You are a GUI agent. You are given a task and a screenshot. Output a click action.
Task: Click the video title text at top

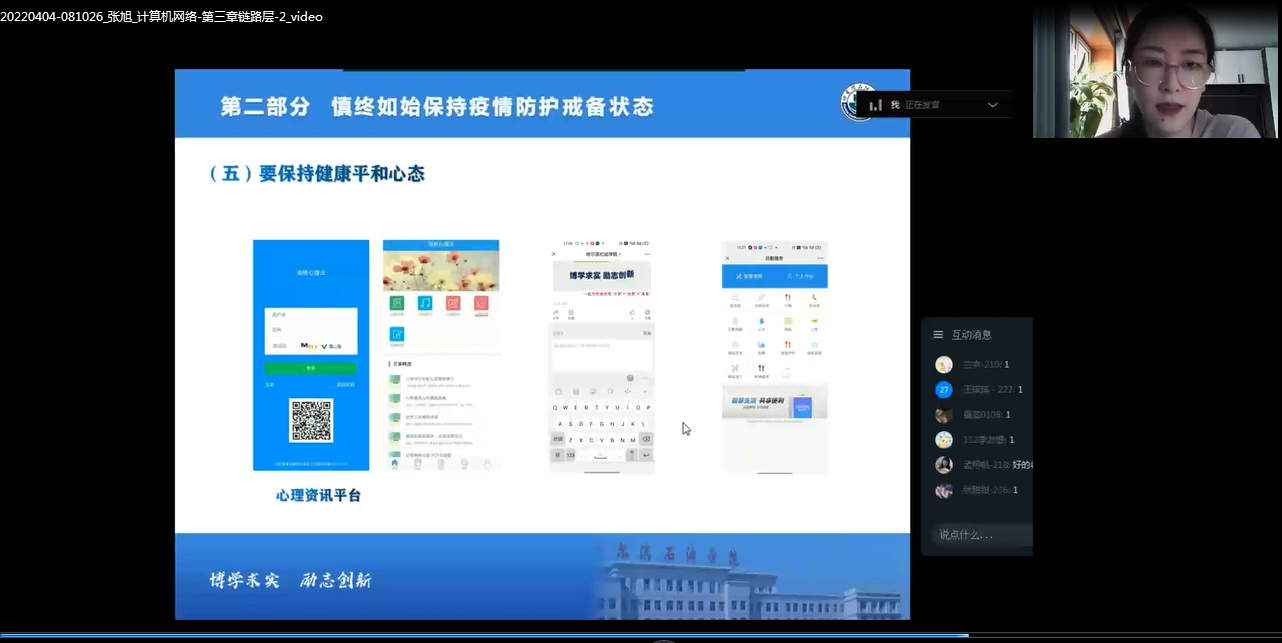tap(162, 16)
